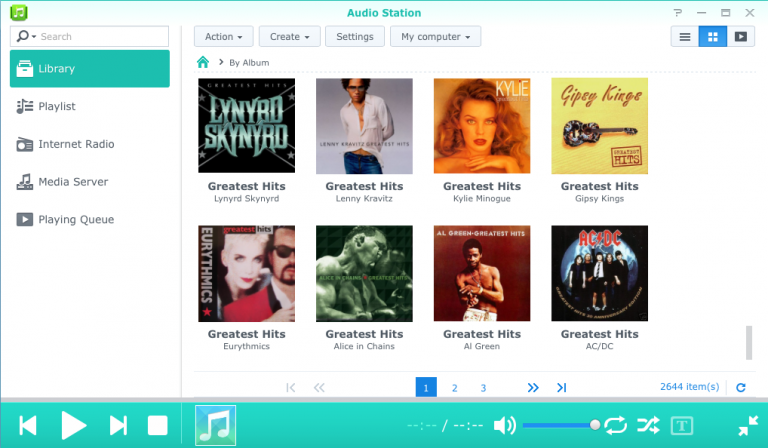Switch to now playing video view

coord(741,37)
